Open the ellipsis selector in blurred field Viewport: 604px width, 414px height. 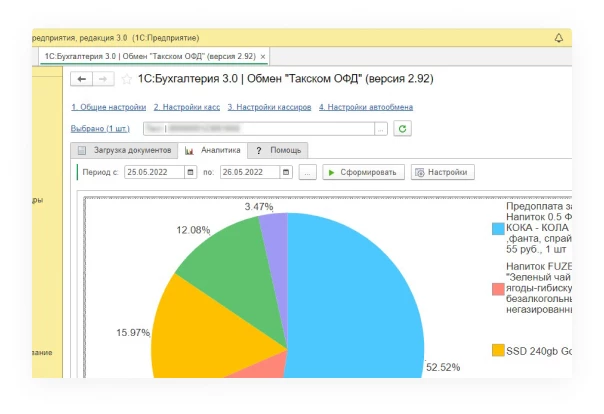381,128
